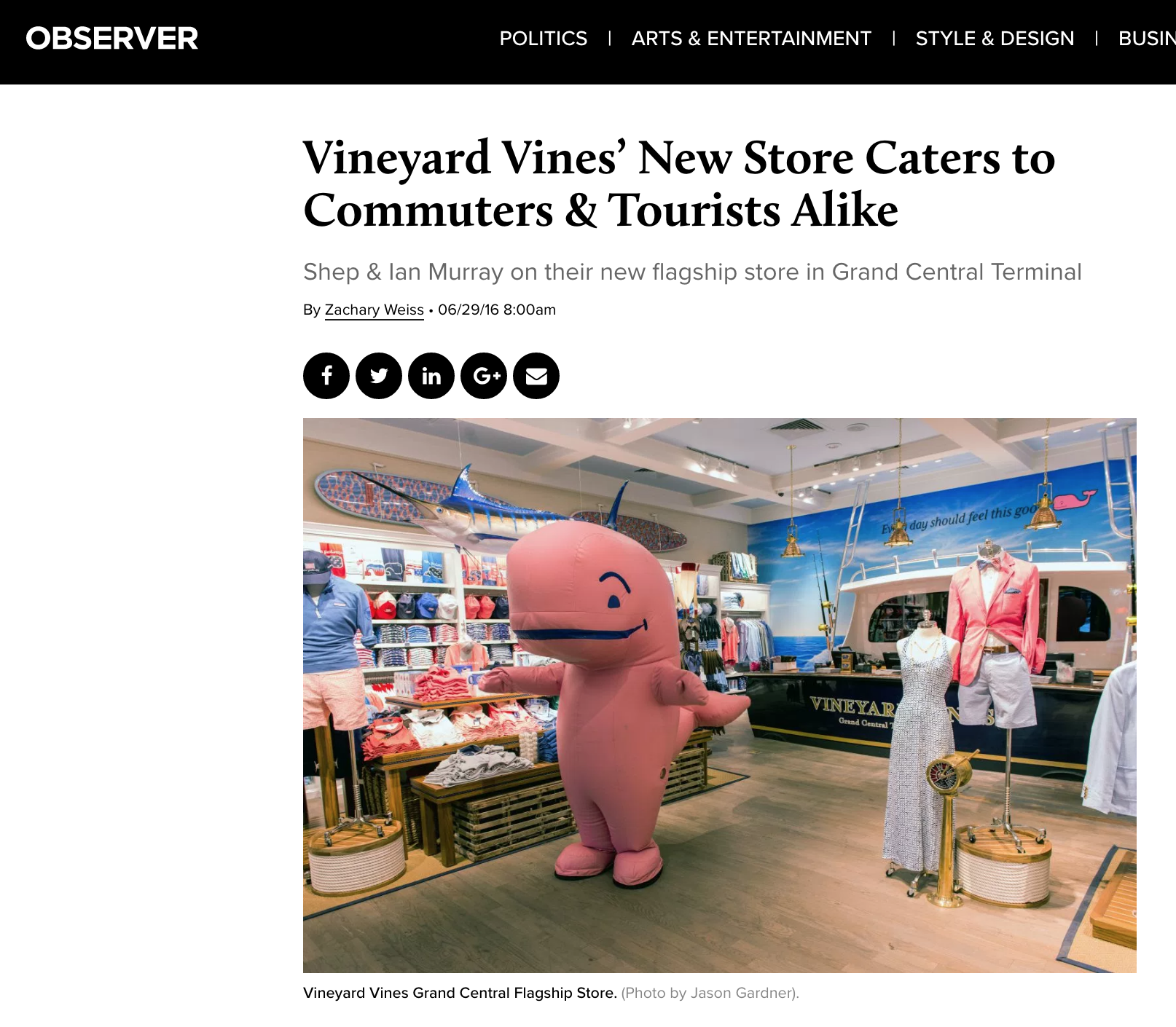Open the Arts & Entertainment section
The height and width of the screenshot is (1027, 1176).
point(751,39)
